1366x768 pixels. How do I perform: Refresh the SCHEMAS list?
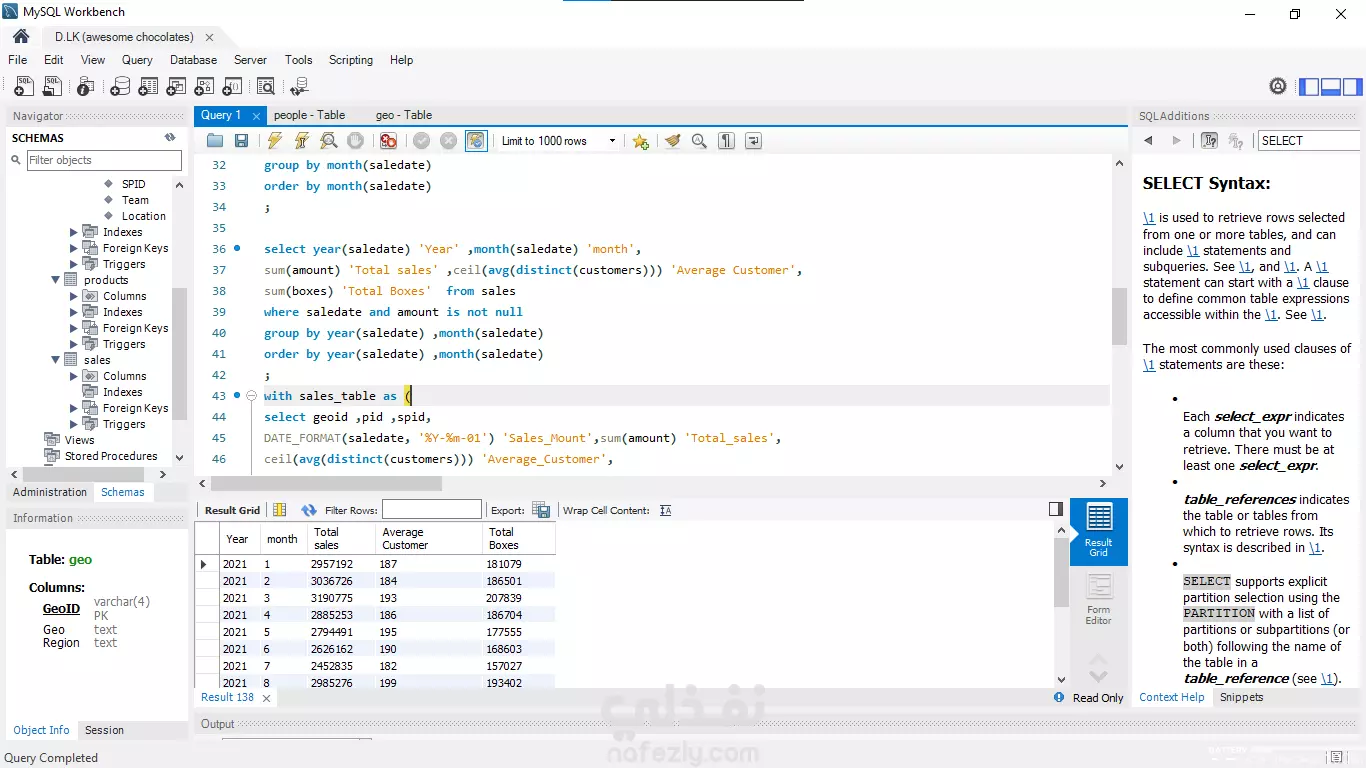coord(170,138)
